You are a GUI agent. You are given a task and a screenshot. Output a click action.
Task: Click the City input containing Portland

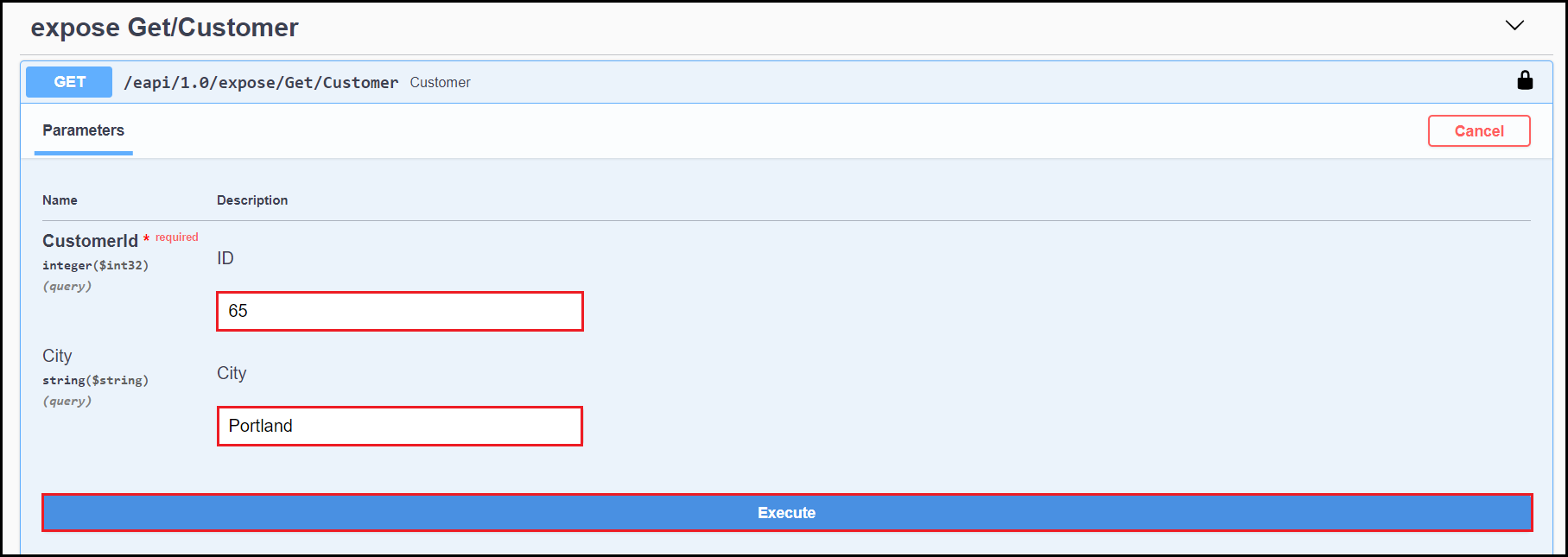point(399,427)
